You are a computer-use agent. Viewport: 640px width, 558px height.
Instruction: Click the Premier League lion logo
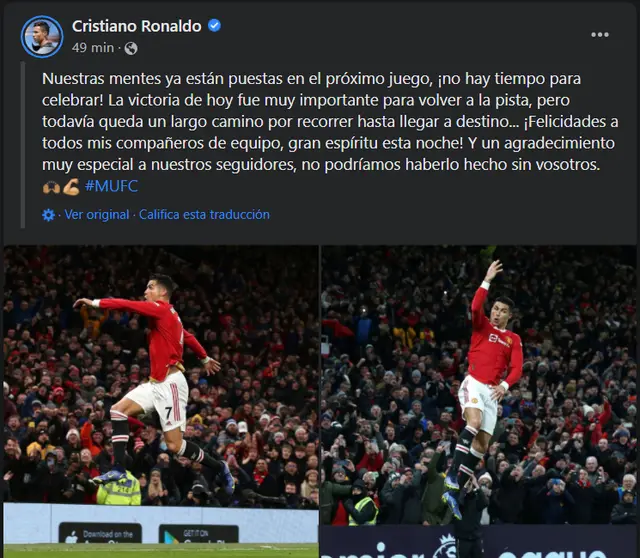click(444, 545)
